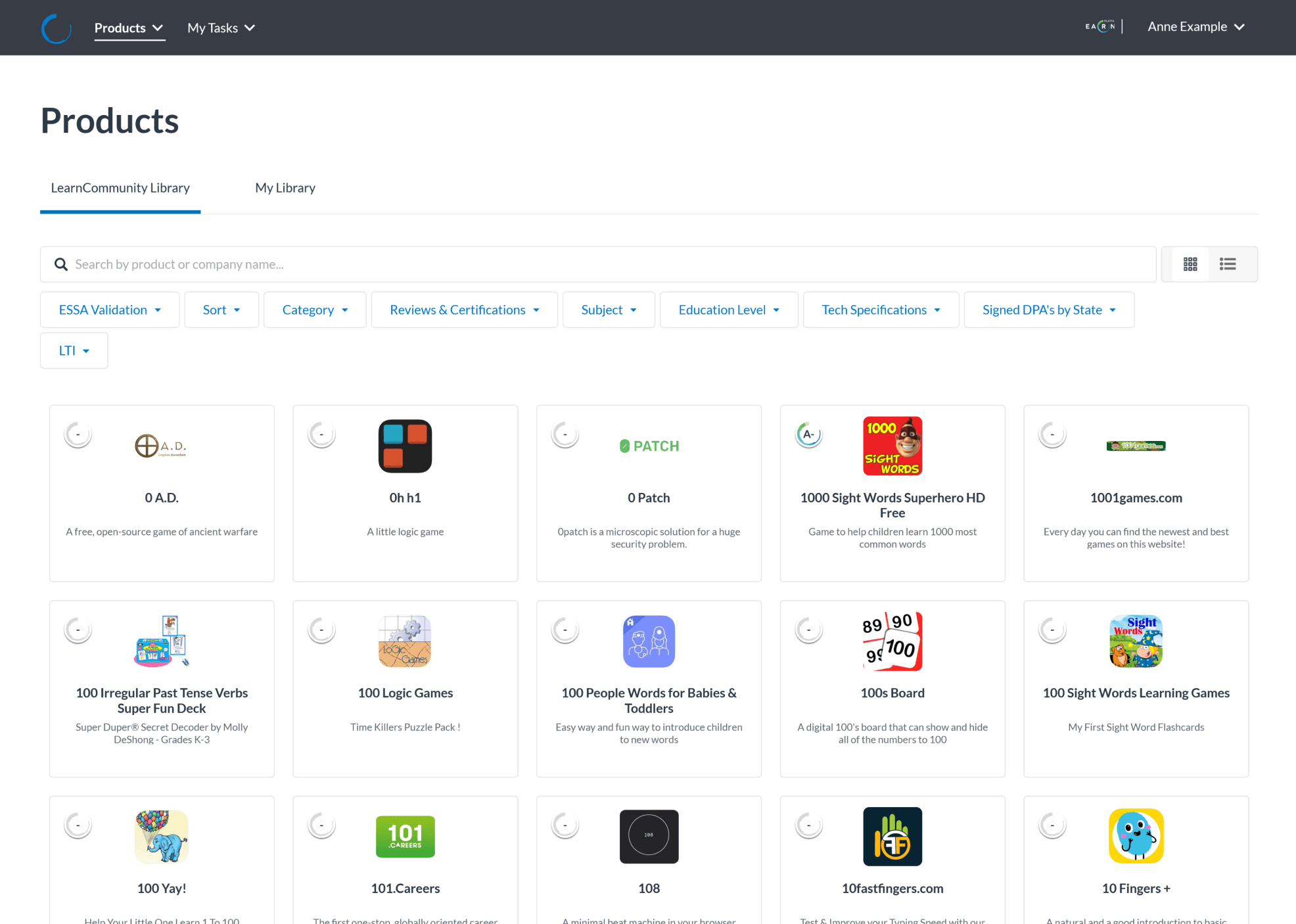Expand the Category filter

tap(315, 310)
